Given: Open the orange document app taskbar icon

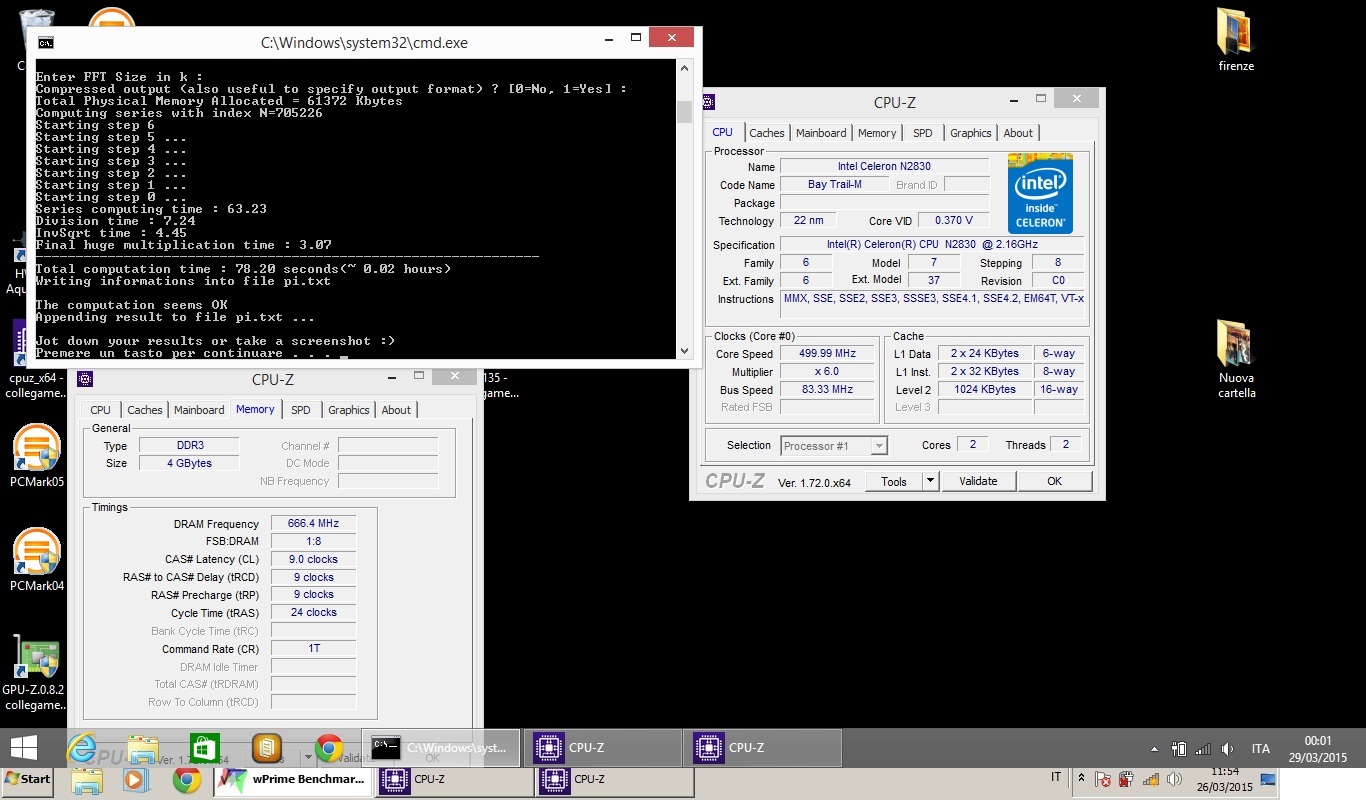Looking at the screenshot, I should coord(266,748).
